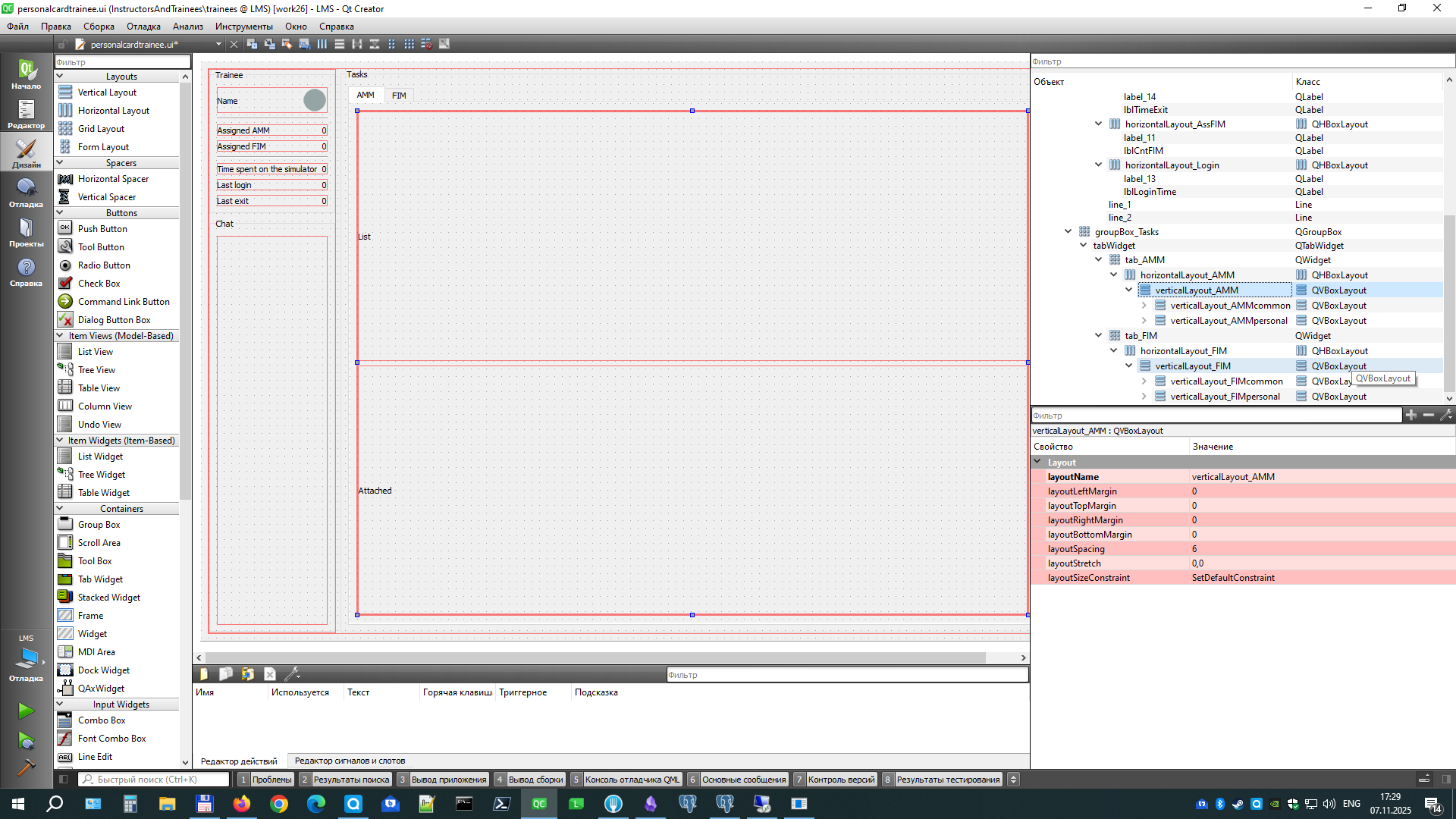The height and width of the screenshot is (819, 1456).
Task: Click the green Run button
Action: [26, 711]
